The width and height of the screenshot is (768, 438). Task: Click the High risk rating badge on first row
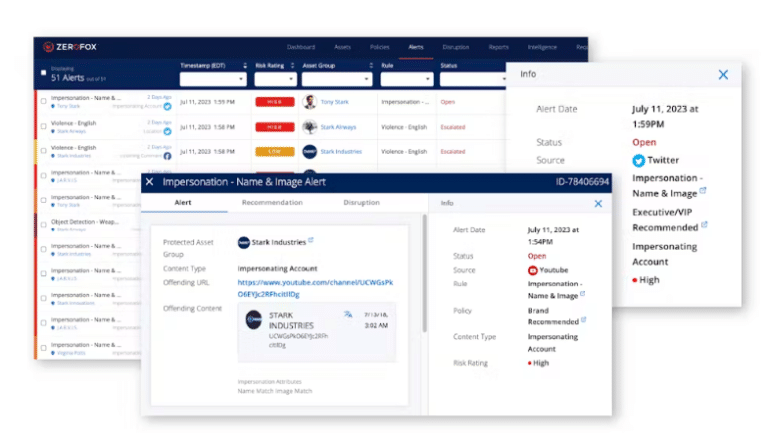tap(275, 102)
